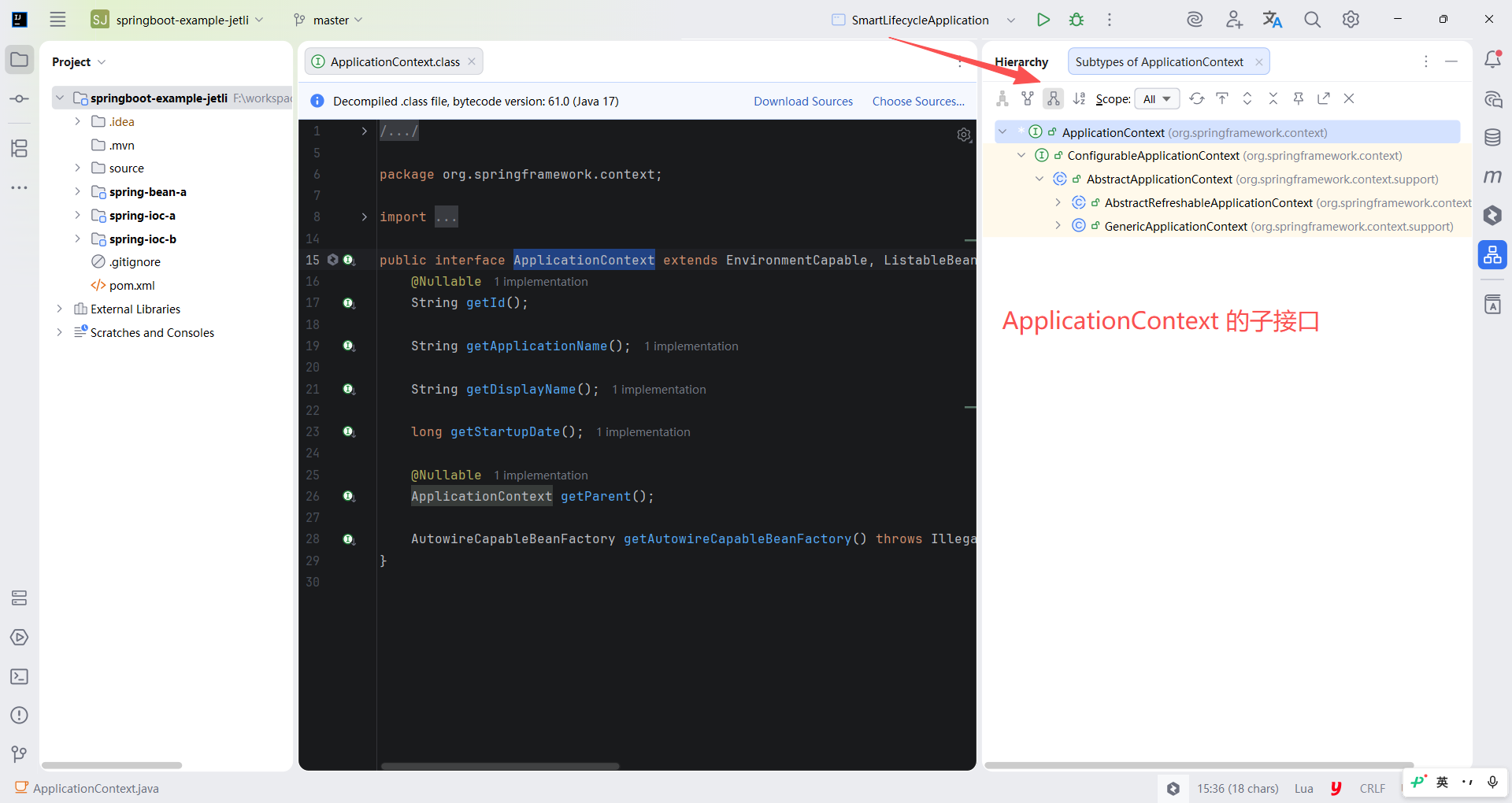Open Search Everywhere

tap(1312, 20)
